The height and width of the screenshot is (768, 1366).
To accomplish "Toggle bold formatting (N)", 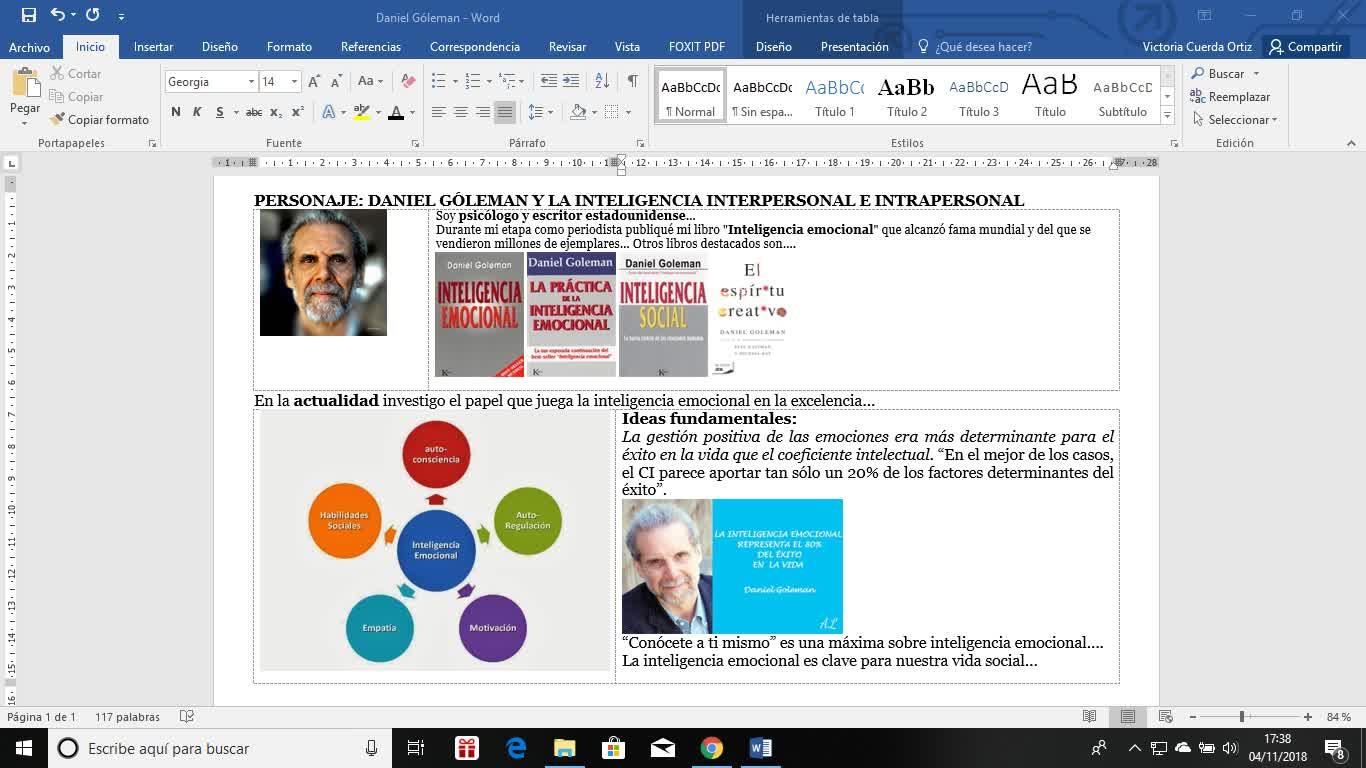I will (176, 112).
